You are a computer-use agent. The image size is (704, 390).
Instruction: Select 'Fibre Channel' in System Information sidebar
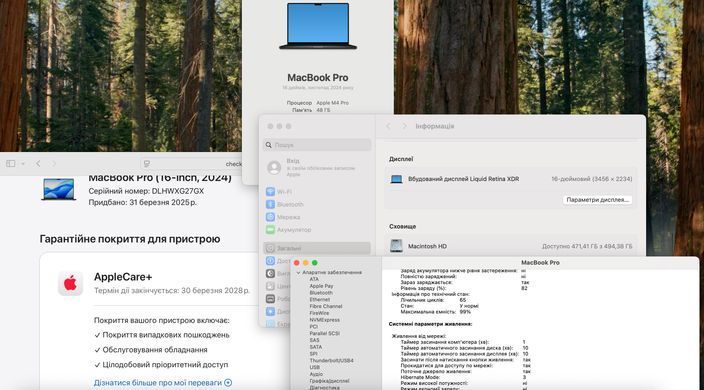326,306
